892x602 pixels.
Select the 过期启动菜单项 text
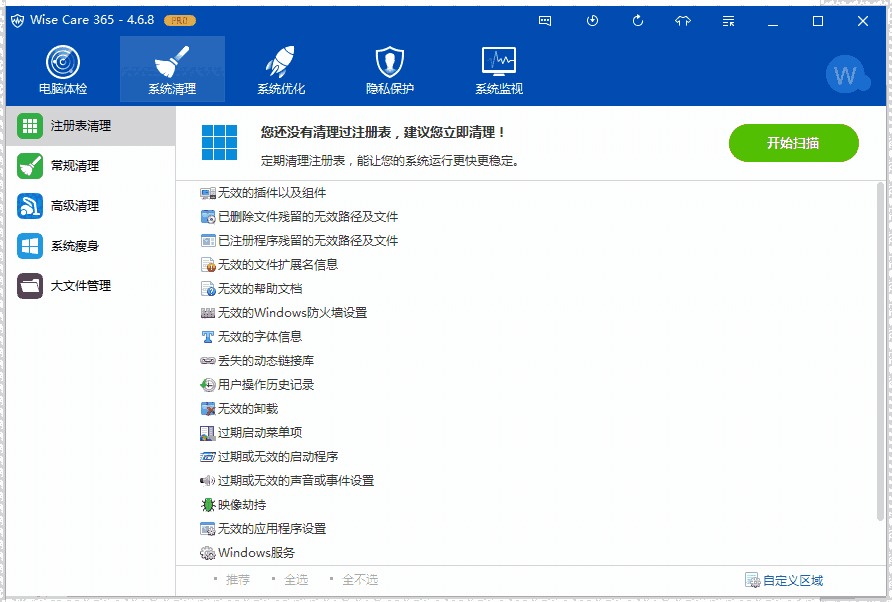260,433
